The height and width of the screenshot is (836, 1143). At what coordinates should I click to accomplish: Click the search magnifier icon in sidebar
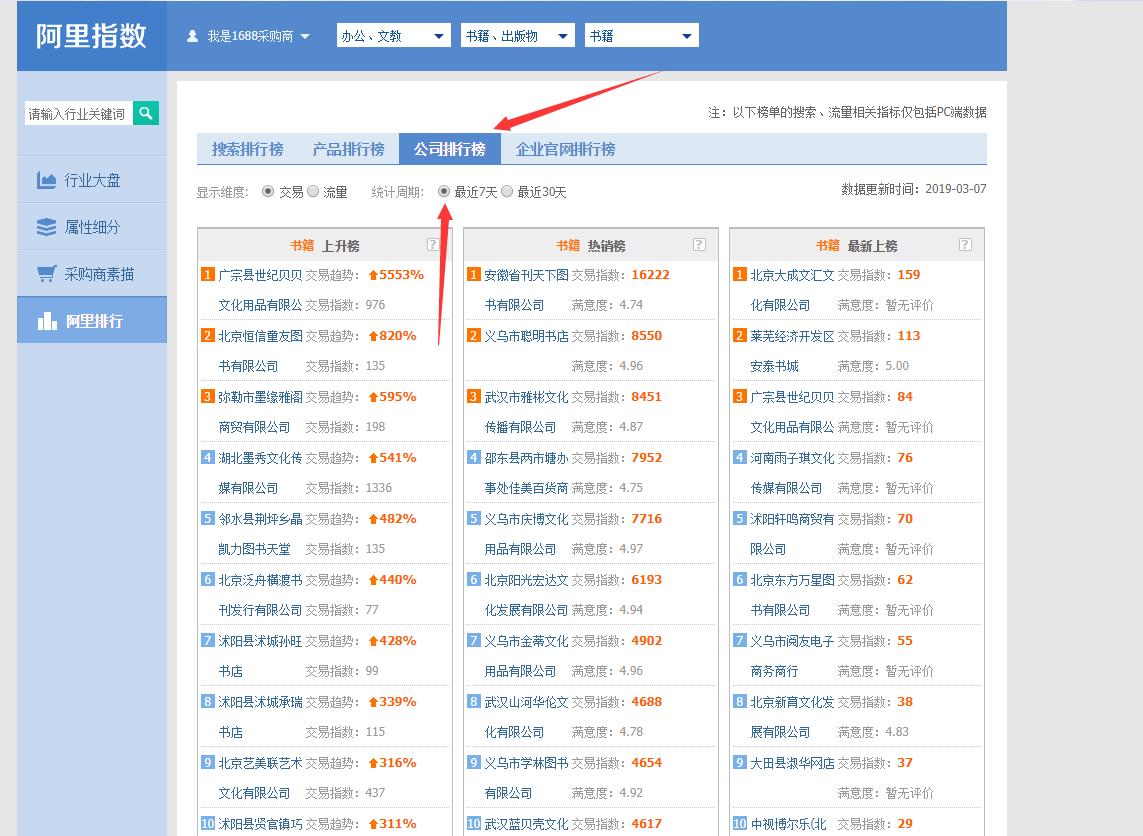[146, 114]
